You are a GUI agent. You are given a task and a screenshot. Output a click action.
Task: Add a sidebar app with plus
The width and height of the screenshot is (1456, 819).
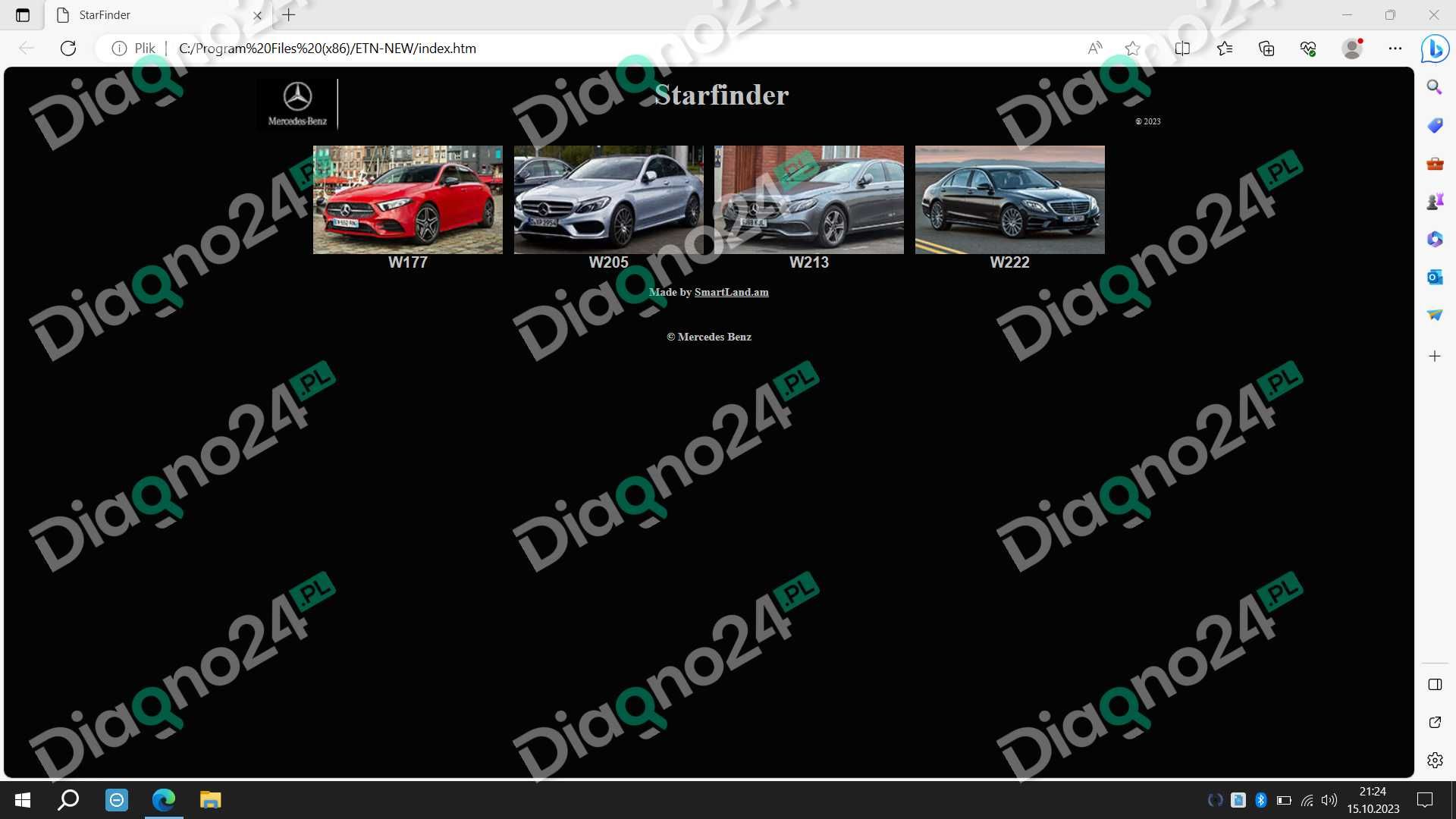pos(1435,356)
